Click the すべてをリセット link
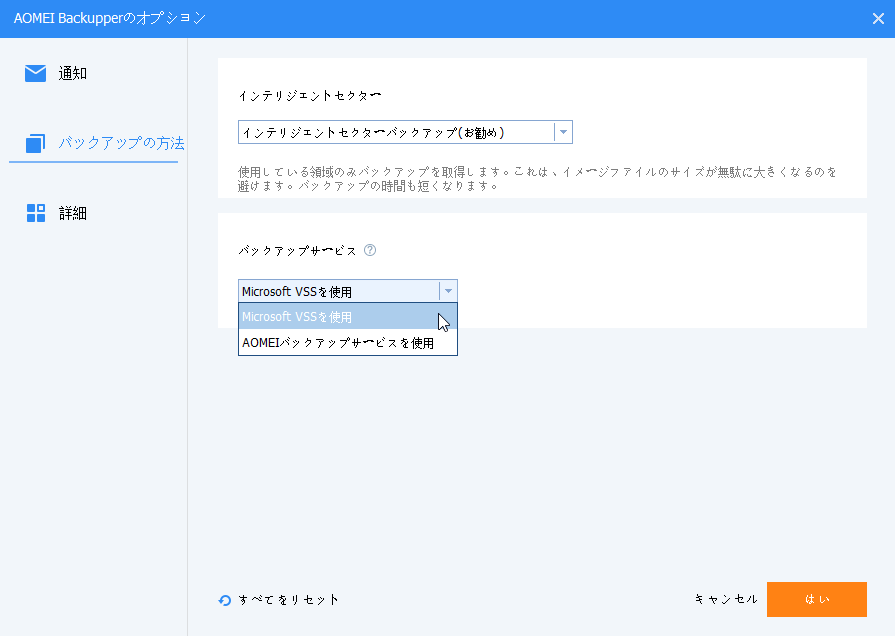The height and width of the screenshot is (636, 895). [289, 600]
